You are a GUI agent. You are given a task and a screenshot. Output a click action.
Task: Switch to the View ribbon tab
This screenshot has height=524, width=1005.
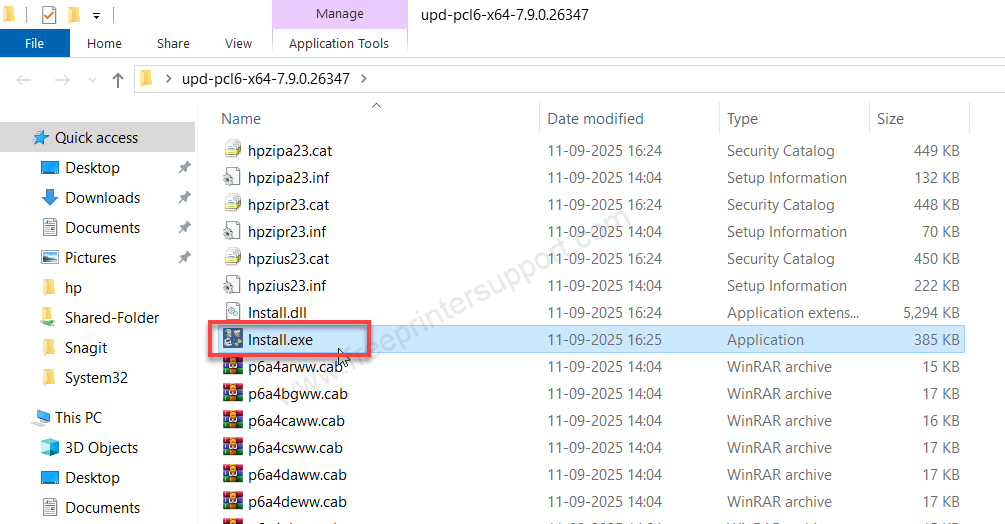(x=238, y=43)
